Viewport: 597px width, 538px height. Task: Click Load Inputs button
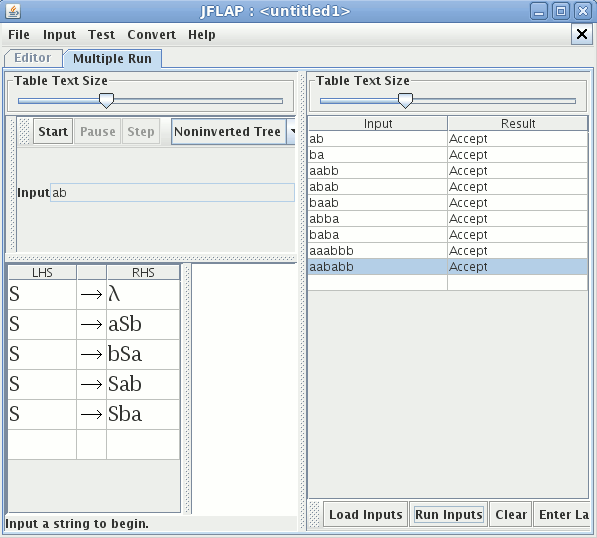[366, 514]
